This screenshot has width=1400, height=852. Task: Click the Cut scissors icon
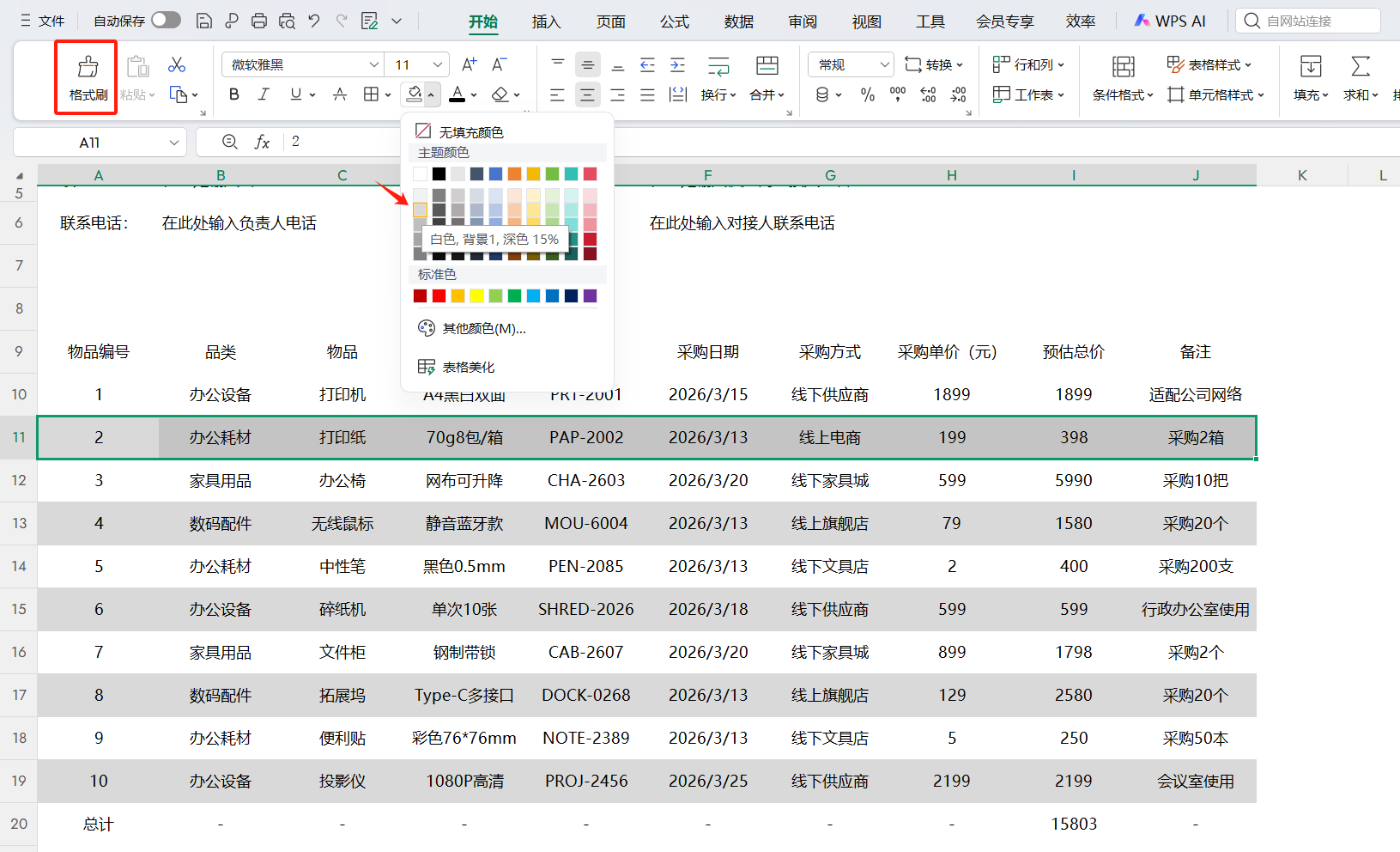pyautogui.click(x=177, y=65)
